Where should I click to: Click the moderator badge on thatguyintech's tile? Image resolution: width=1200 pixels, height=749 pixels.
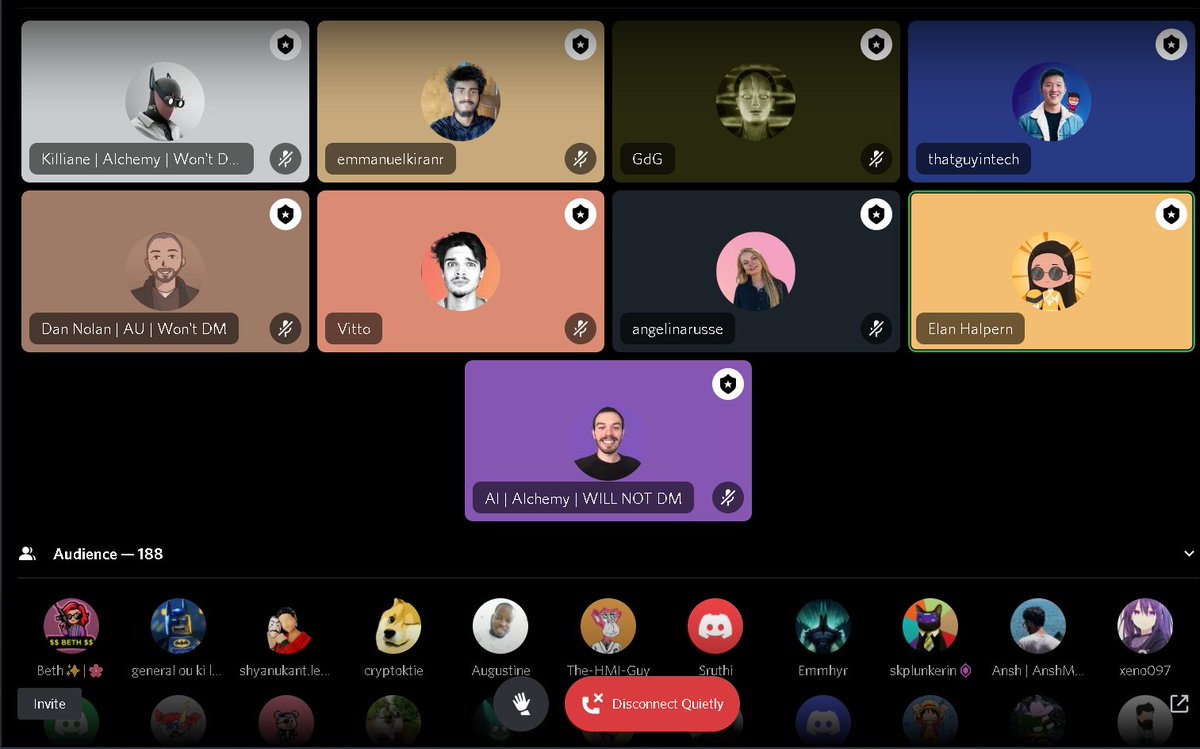tap(1172, 45)
